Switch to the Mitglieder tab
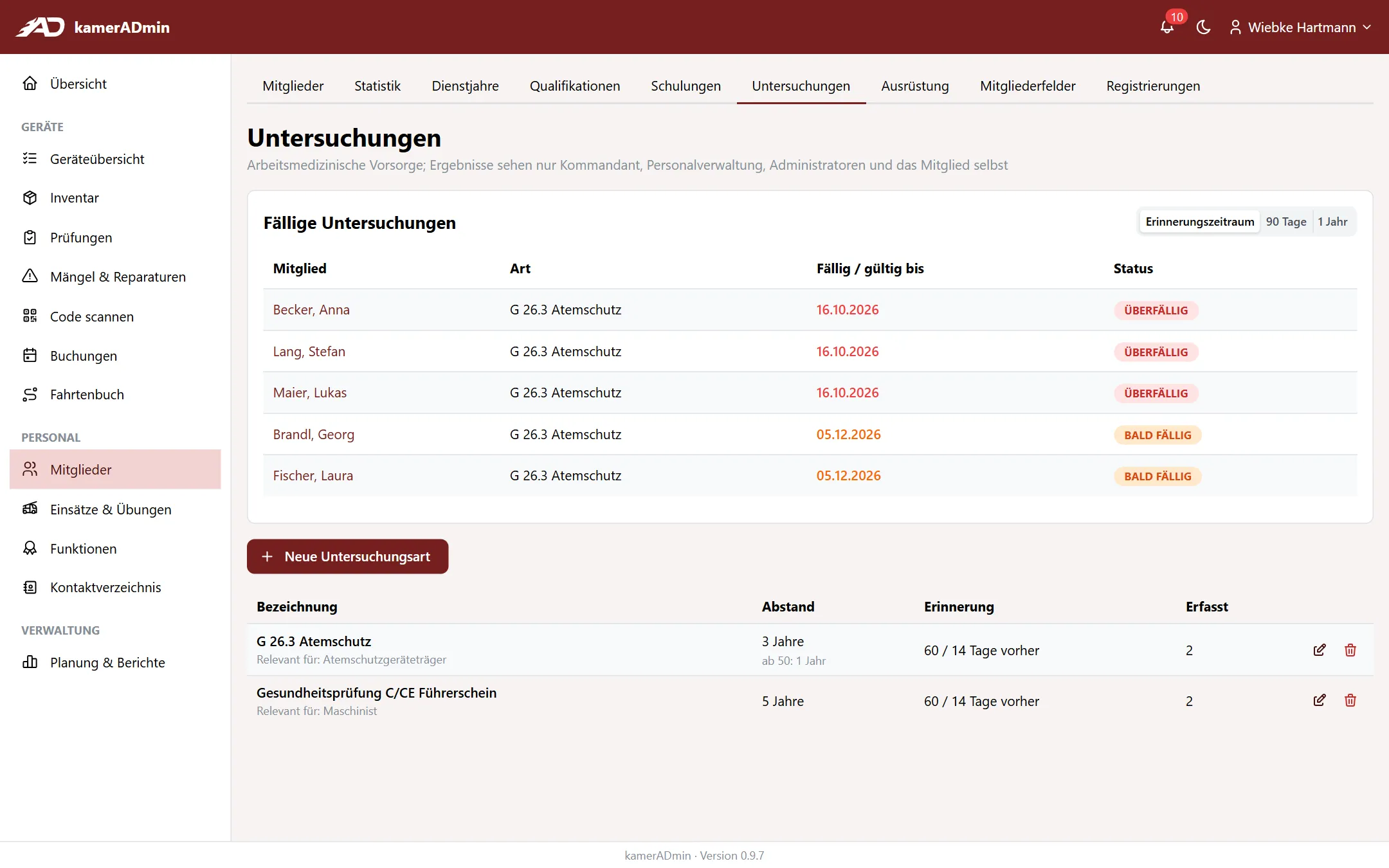Image resolution: width=1389 pixels, height=868 pixels. (x=293, y=86)
